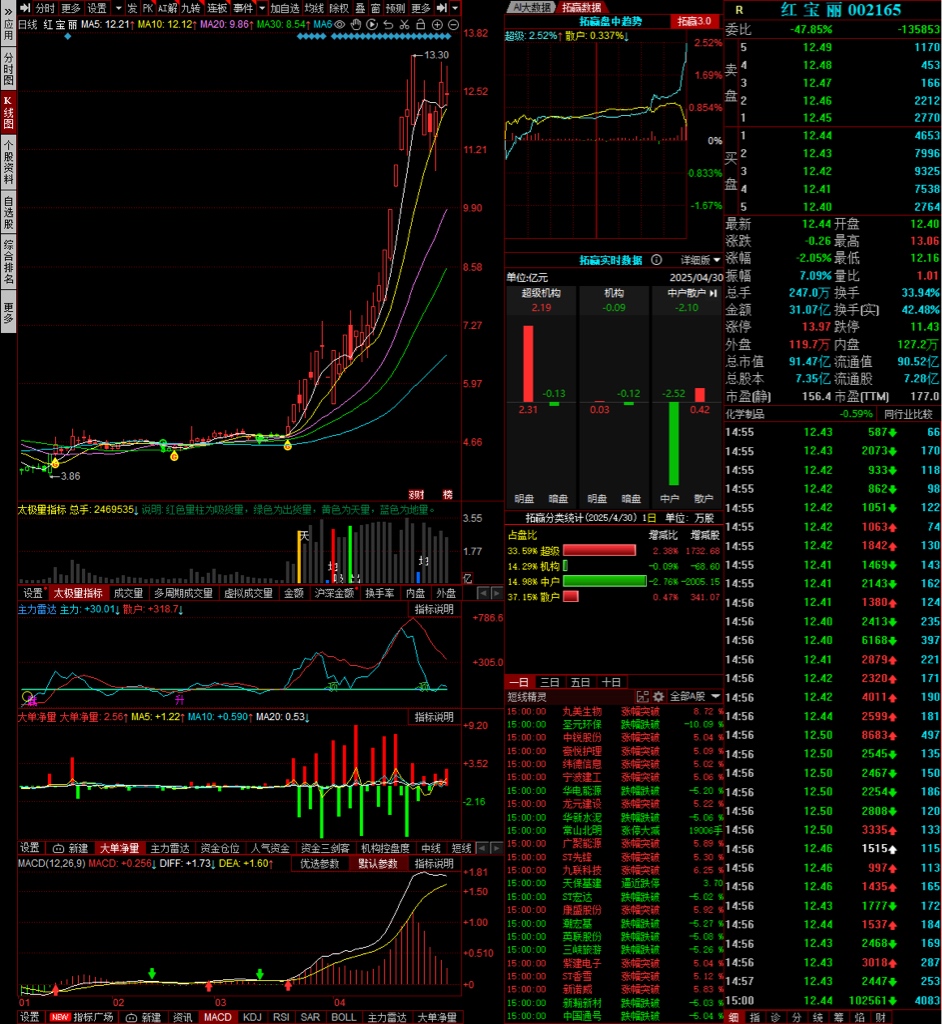Toggle 连板 display
942x1024 pixels.
coord(217,8)
